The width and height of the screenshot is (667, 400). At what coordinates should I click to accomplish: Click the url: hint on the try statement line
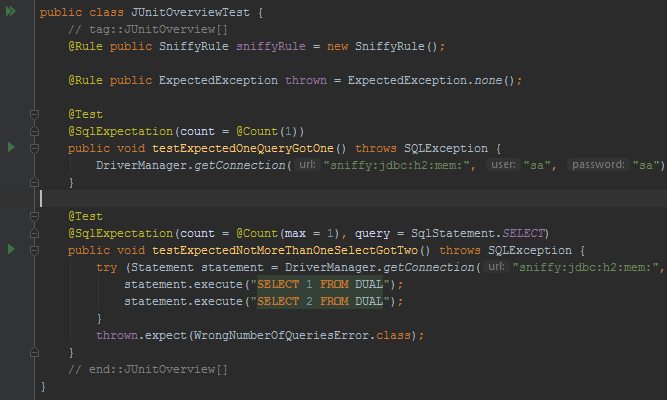click(496, 267)
